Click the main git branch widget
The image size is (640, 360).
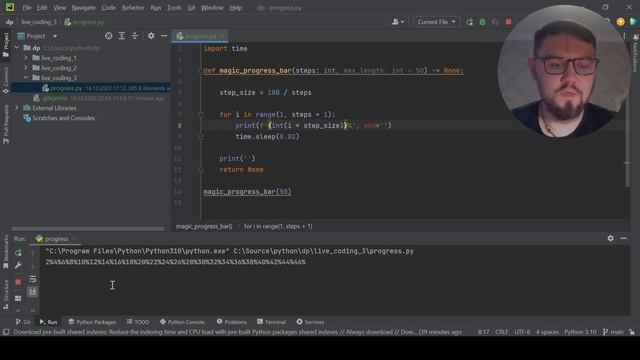pos(613,332)
